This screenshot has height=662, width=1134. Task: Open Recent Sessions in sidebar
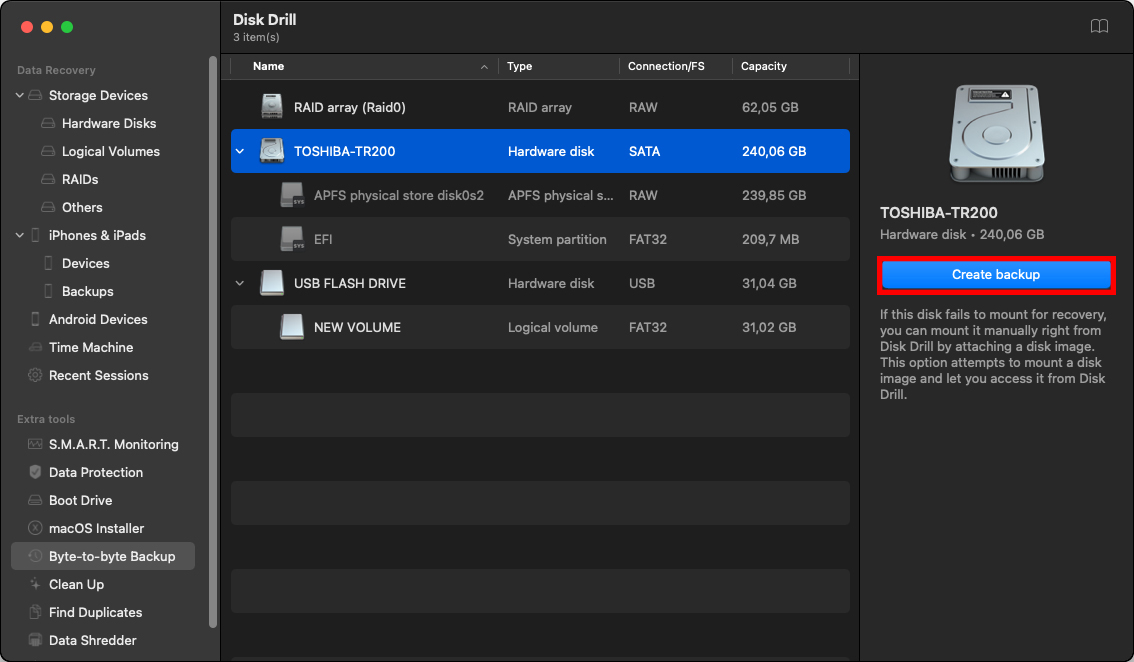click(x=99, y=375)
